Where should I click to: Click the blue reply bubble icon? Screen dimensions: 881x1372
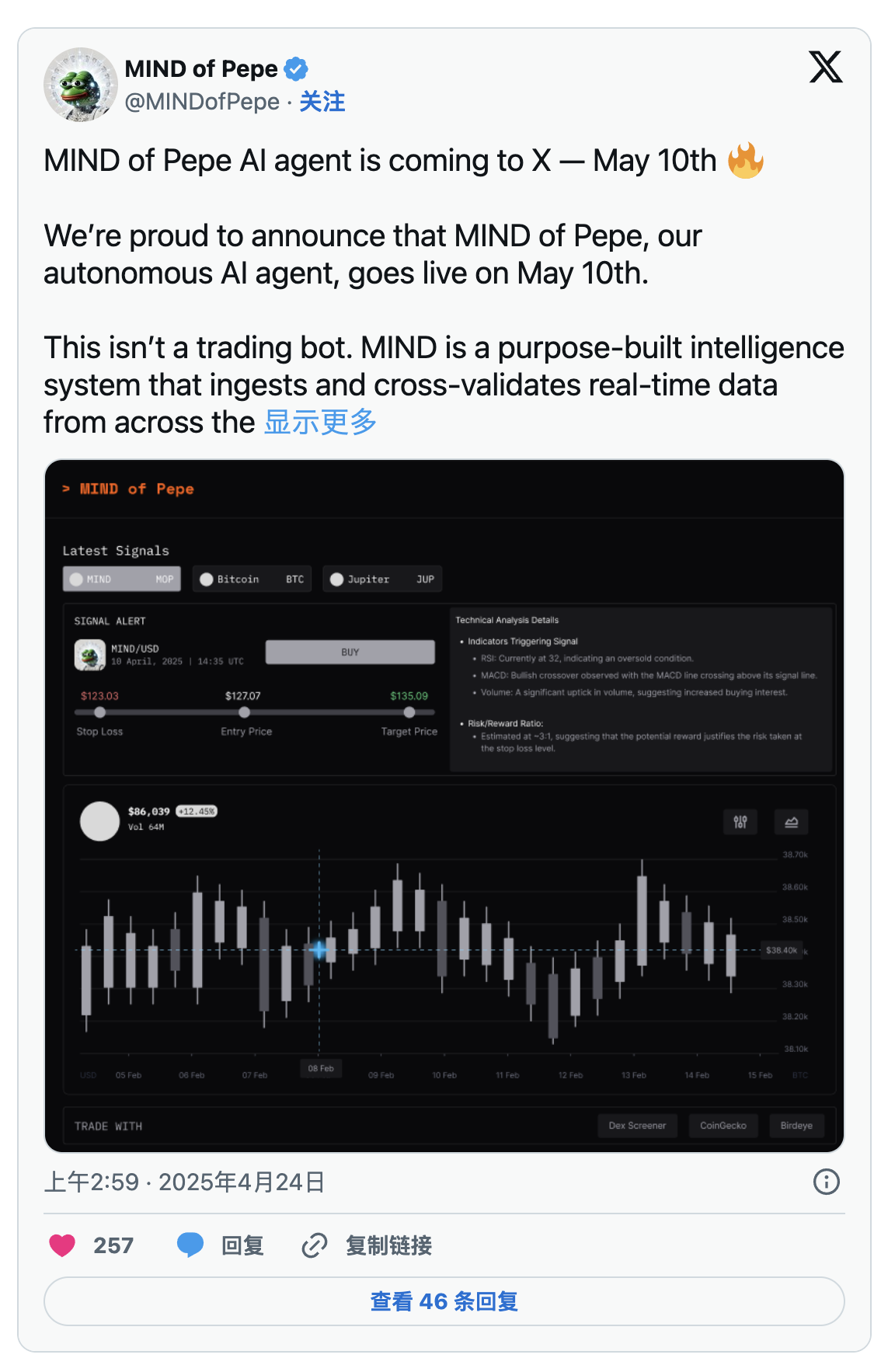190,1245
